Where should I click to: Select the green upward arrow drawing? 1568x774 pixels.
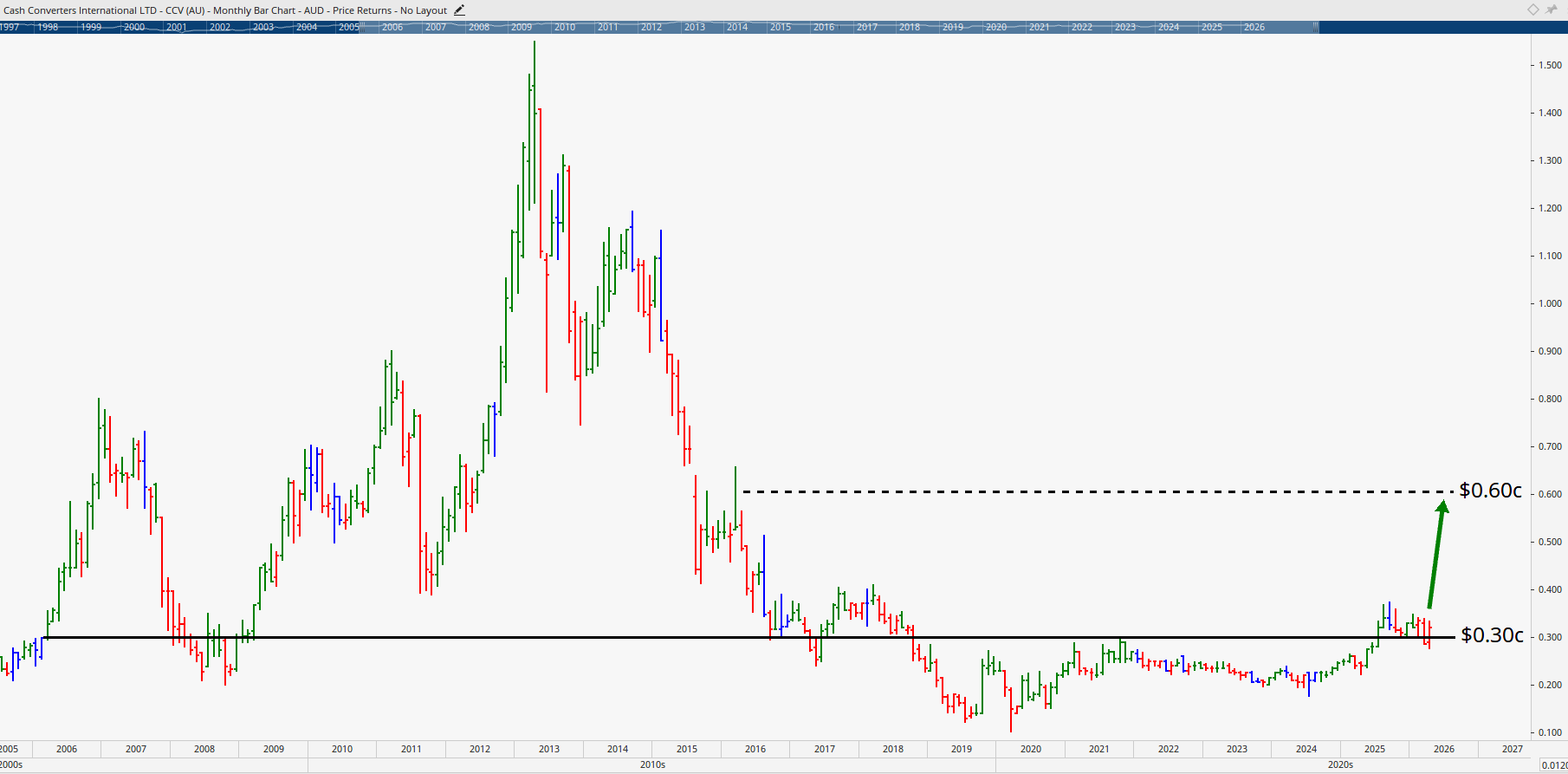click(1438, 555)
